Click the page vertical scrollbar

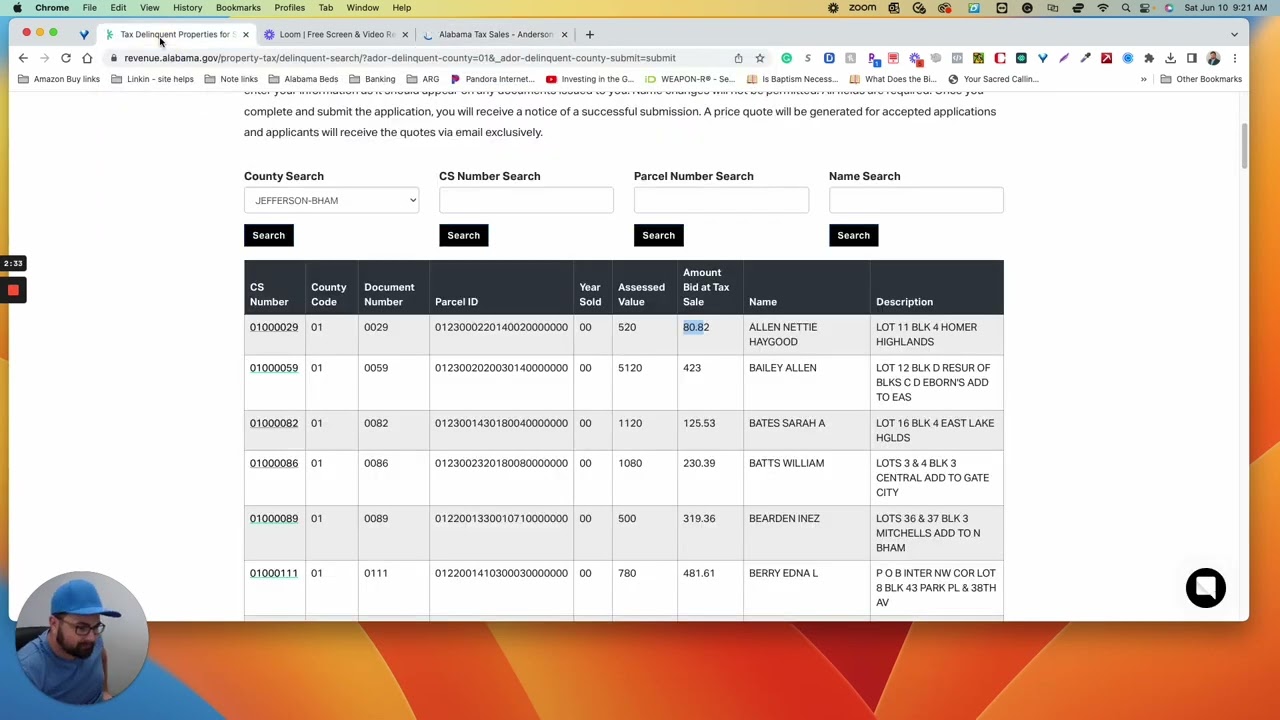click(1244, 146)
